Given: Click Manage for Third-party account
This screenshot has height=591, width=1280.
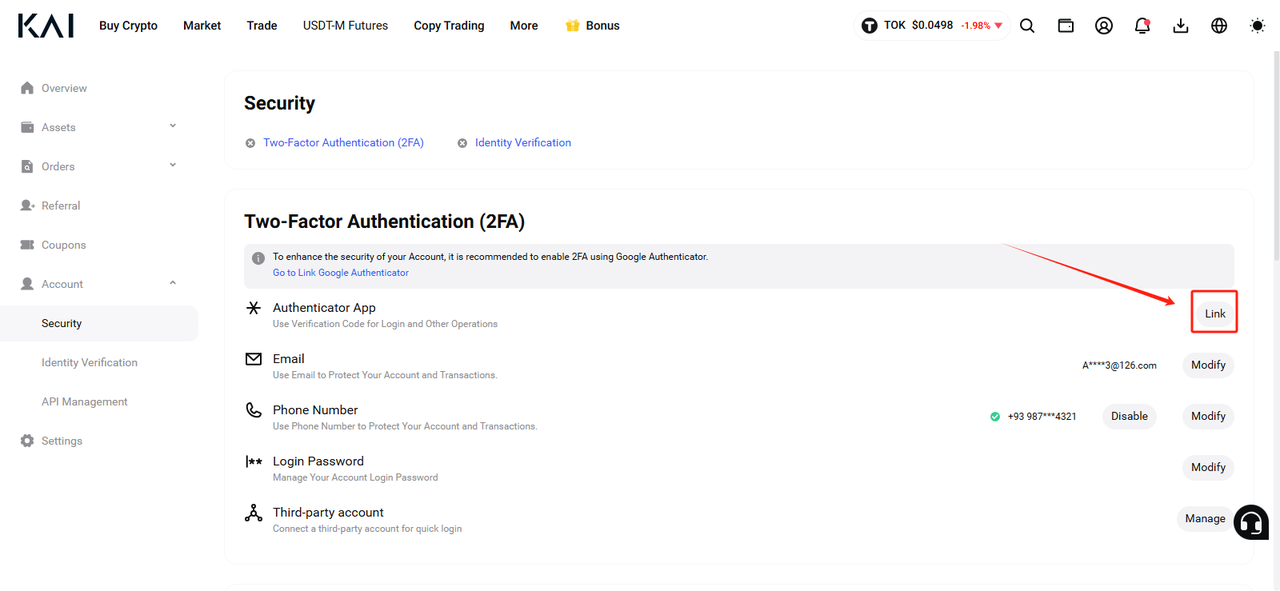Looking at the screenshot, I should tap(1205, 518).
